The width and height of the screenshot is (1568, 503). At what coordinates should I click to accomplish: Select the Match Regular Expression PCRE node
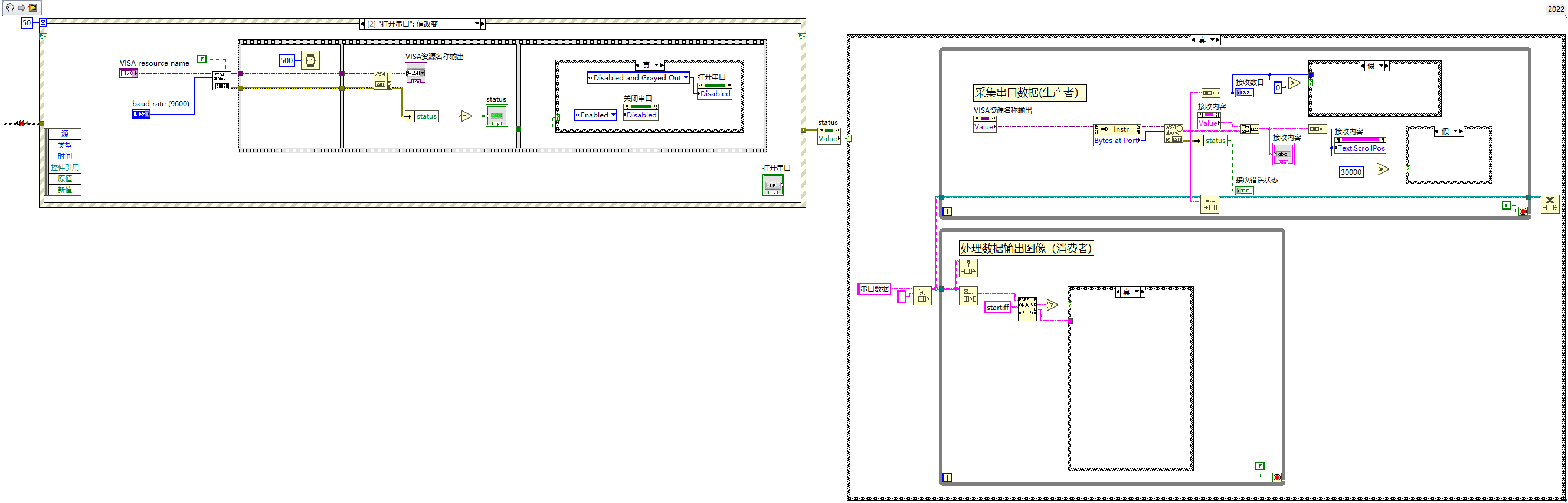(1027, 309)
